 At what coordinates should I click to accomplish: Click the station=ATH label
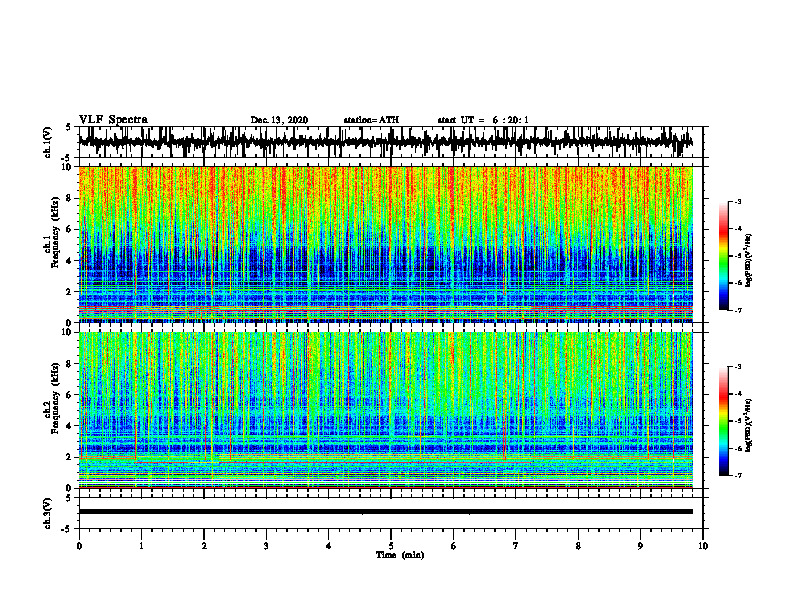click(x=371, y=120)
